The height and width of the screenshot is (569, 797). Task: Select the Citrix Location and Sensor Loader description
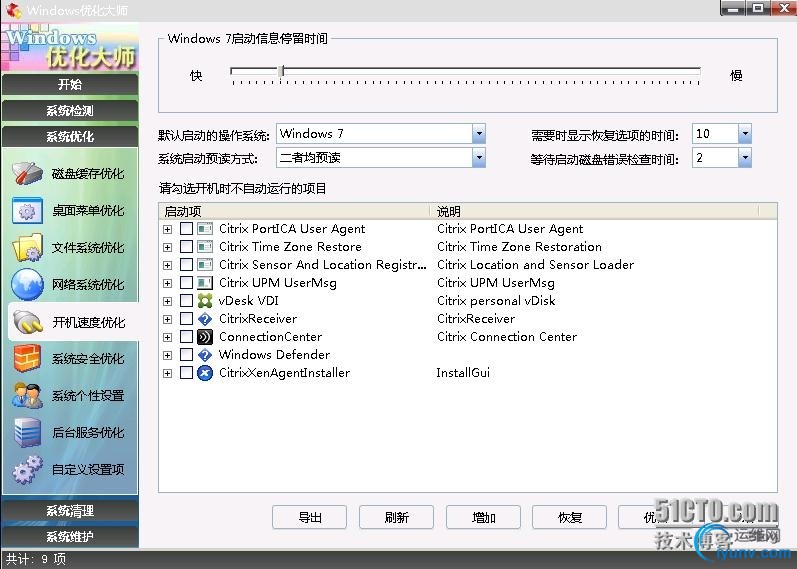(x=535, y=265)
